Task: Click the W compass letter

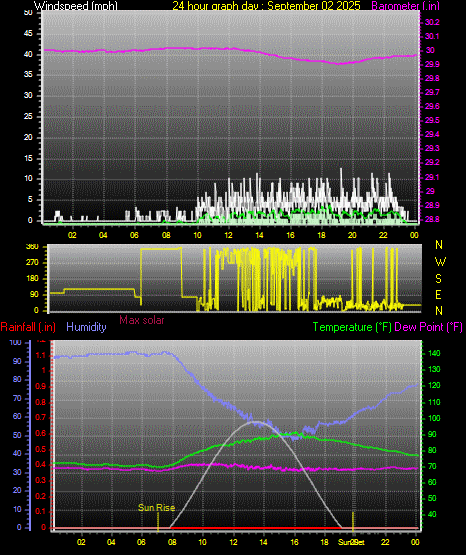Action: pos(440,262)
